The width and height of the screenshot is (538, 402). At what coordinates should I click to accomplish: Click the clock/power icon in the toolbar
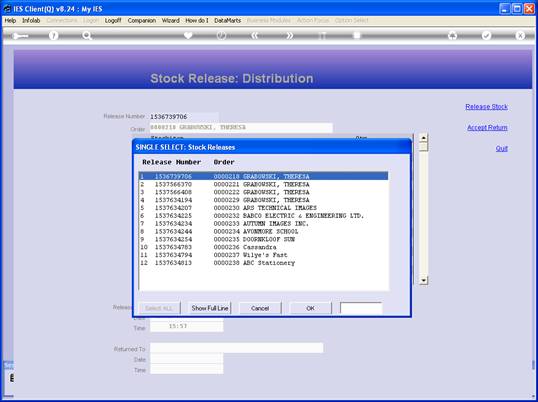click(x=222, y=35)
